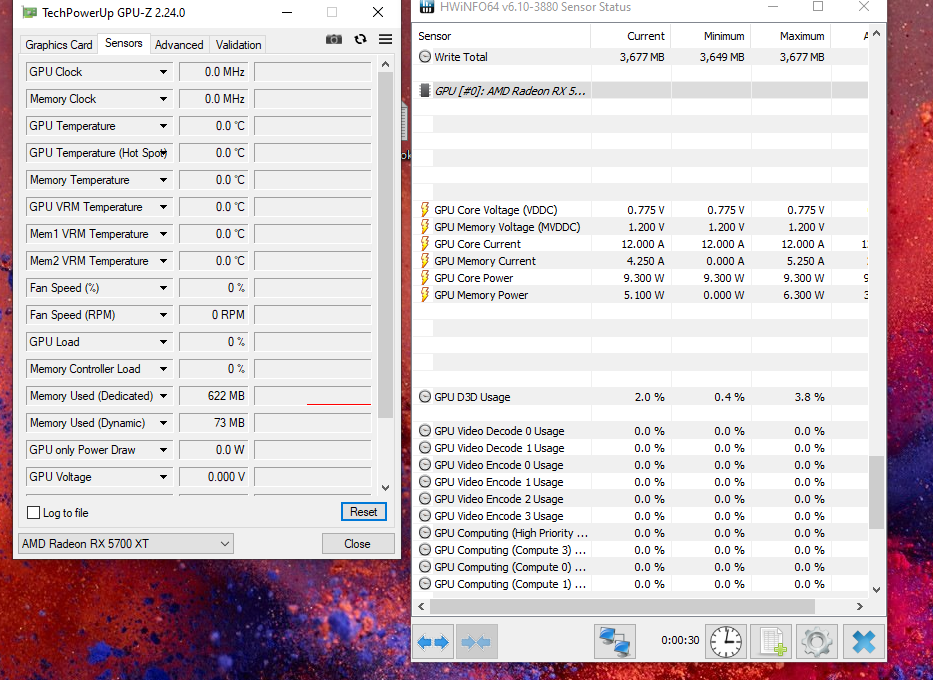Switch to Advanced tab
933x680 pixels.
tap(179, 45)
